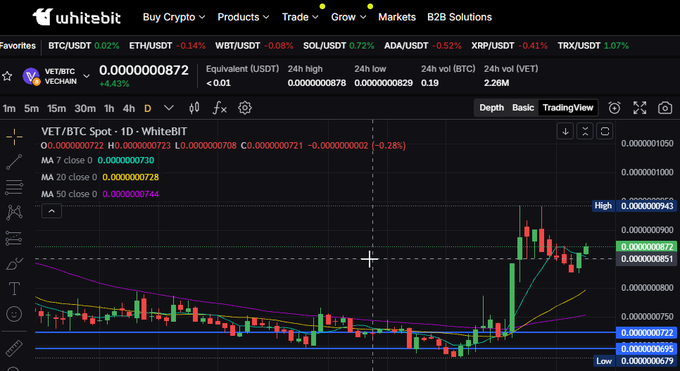
Task: Open BTC/USDT ticker pair
Action: 84,46
